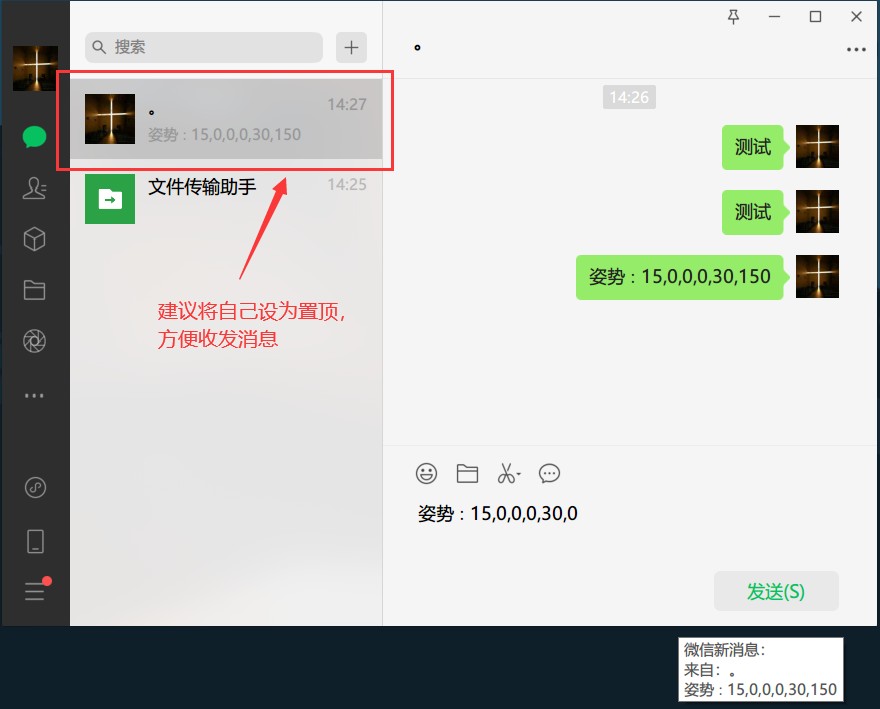Open the bottom hamburger menu with red dot

click(34, 590)
